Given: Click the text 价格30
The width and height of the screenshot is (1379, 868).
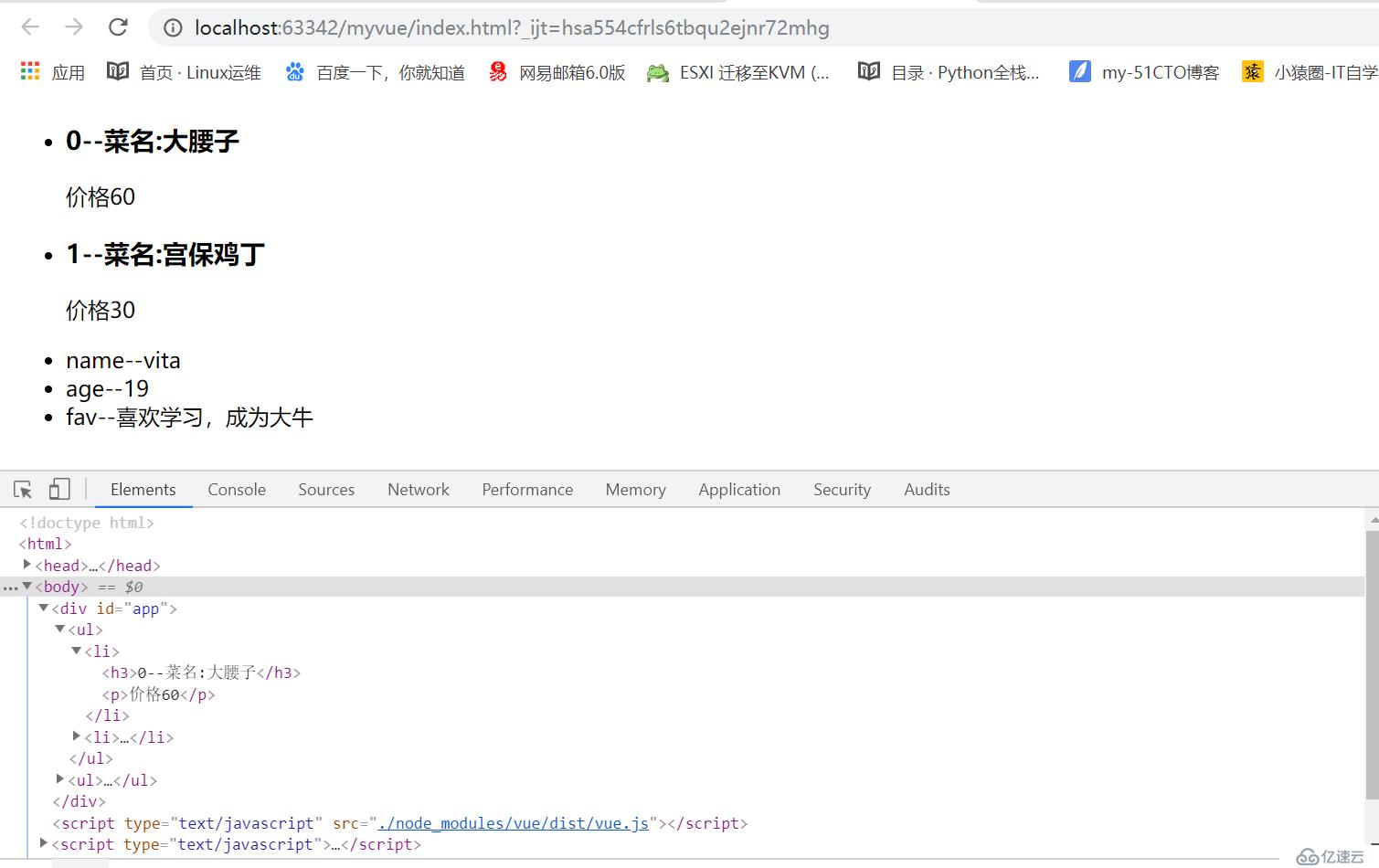Looking at the screenshot, I should click(x=101, y=311).
